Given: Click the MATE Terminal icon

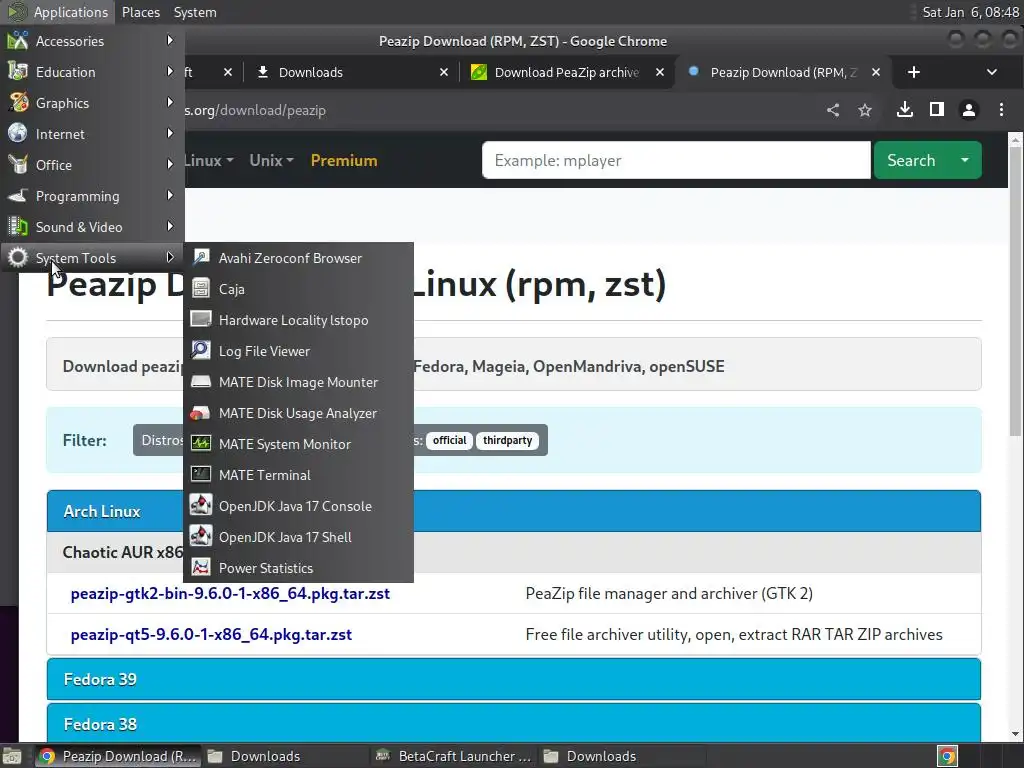Looking at the screenshot, I should [x=200, y=474].
